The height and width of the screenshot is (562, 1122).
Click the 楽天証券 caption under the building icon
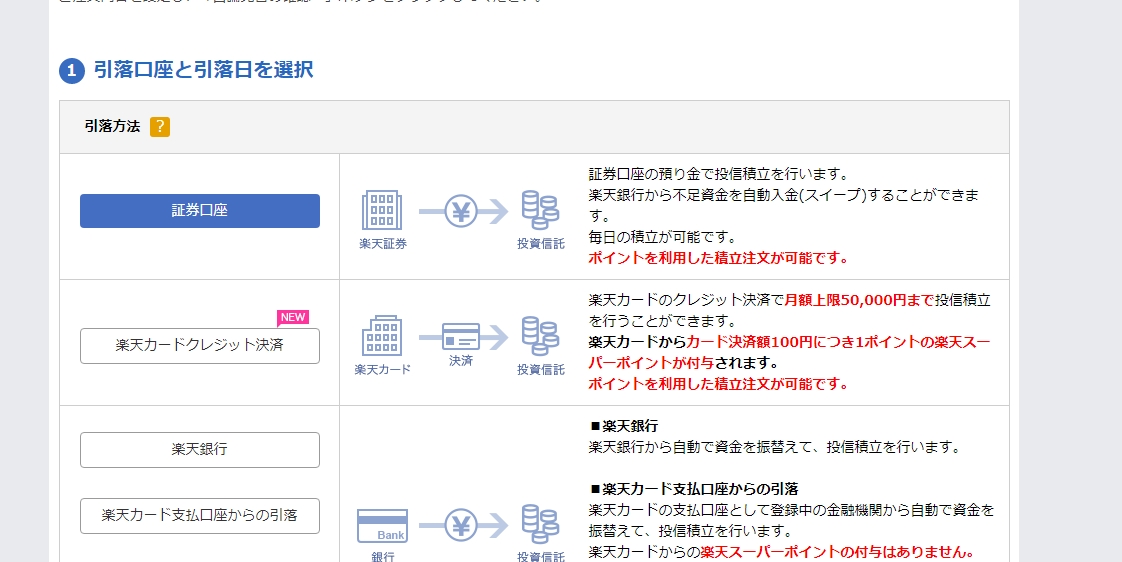383,244
